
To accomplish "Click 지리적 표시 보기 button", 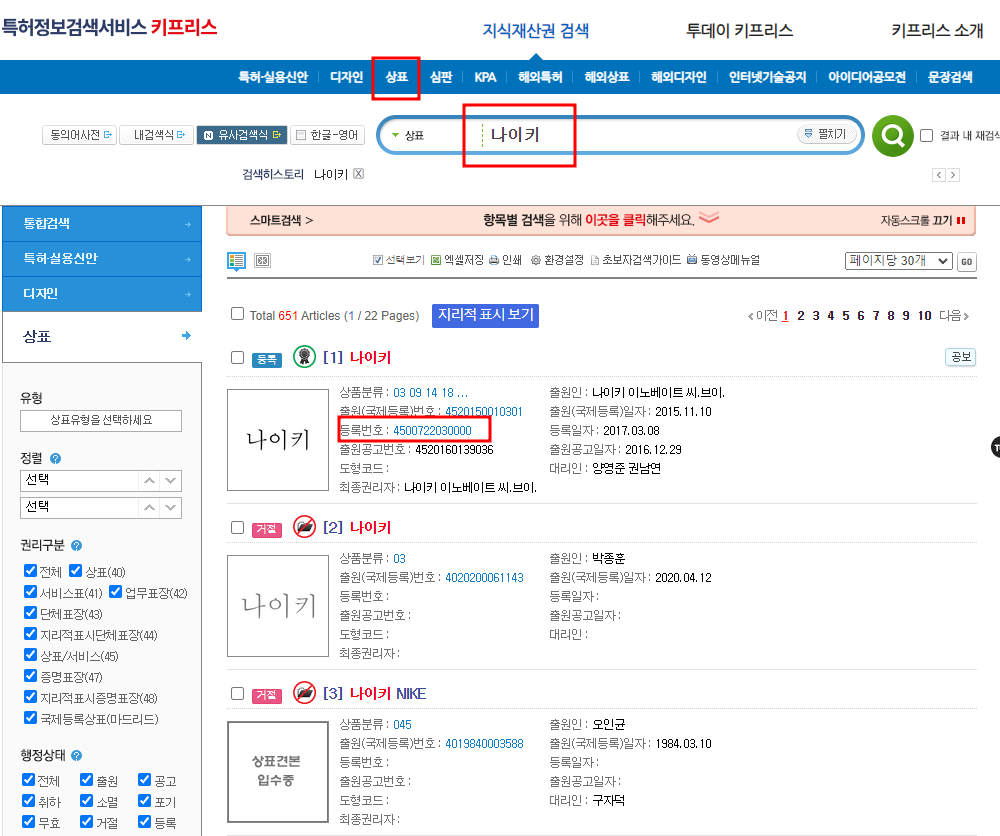I will click(485, 316).
